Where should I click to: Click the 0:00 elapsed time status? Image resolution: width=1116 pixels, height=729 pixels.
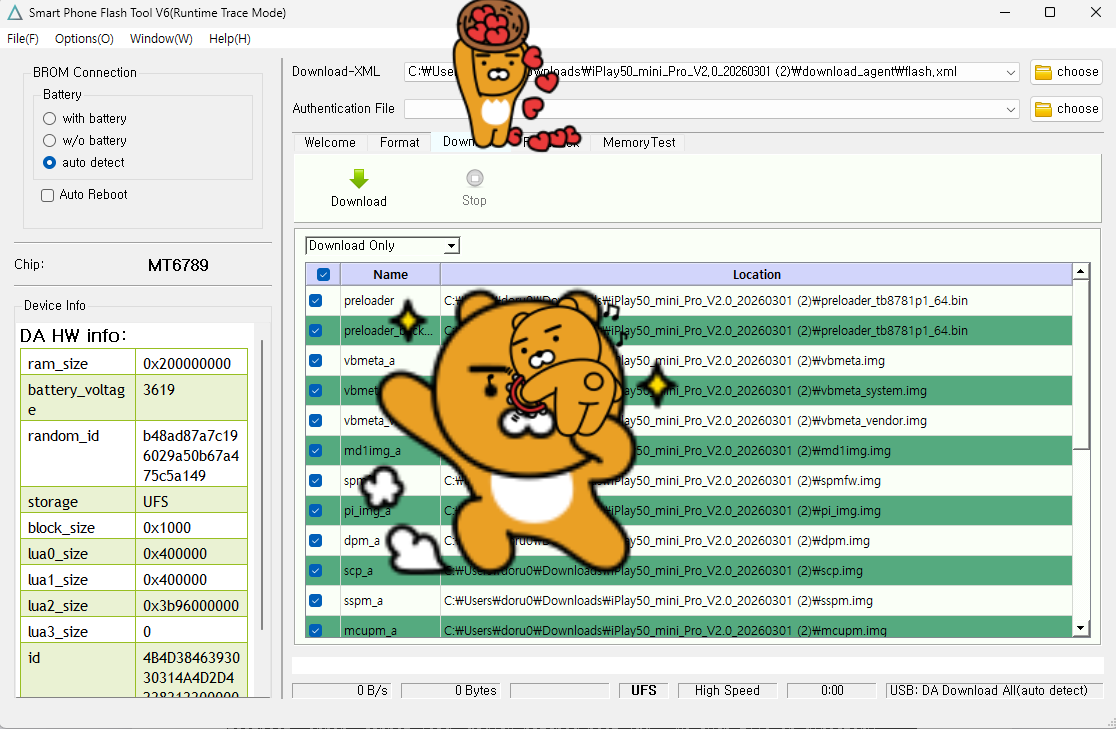coord(831,691)
